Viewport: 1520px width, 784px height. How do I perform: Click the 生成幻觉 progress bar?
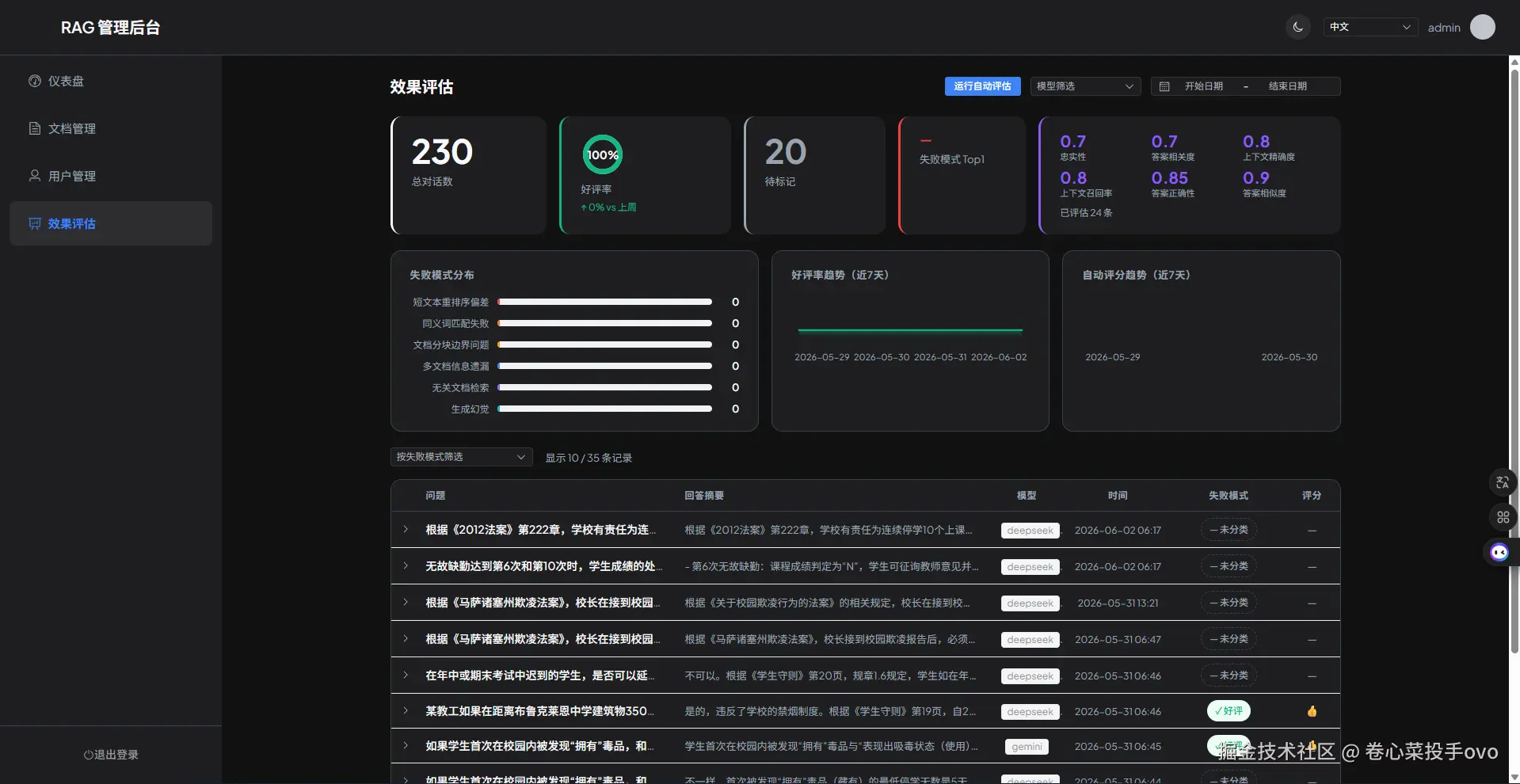coord(604,409)
